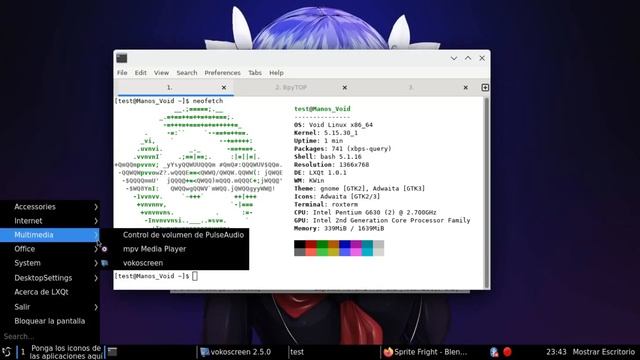640x360 pixels.
Task: Close terminal tab 3
Action: tap(465, 87)
